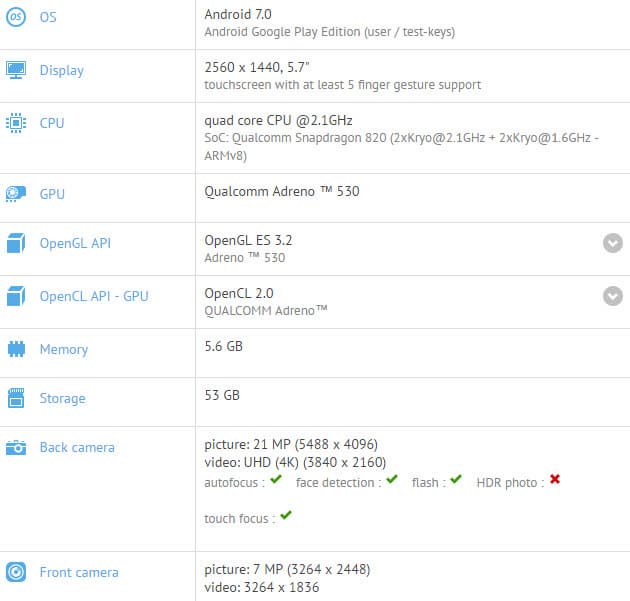This screenshot has height=601, width=630.
Task: Select the quad core CPU @2.1GHz text
Action: (278, 121)
